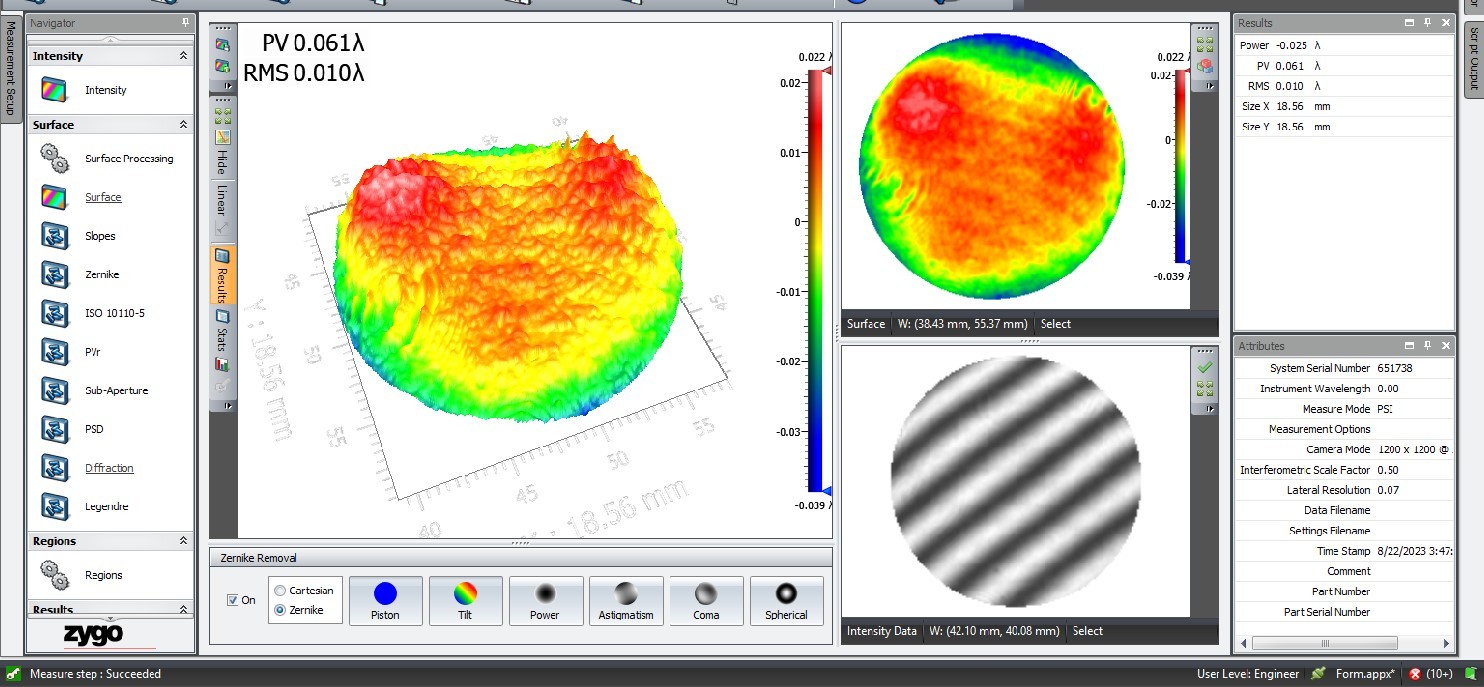The width and height of the screenshot is (1484, 687).
Task: Click Select in the Surface map status bar
Action: tap(1055, 323)
